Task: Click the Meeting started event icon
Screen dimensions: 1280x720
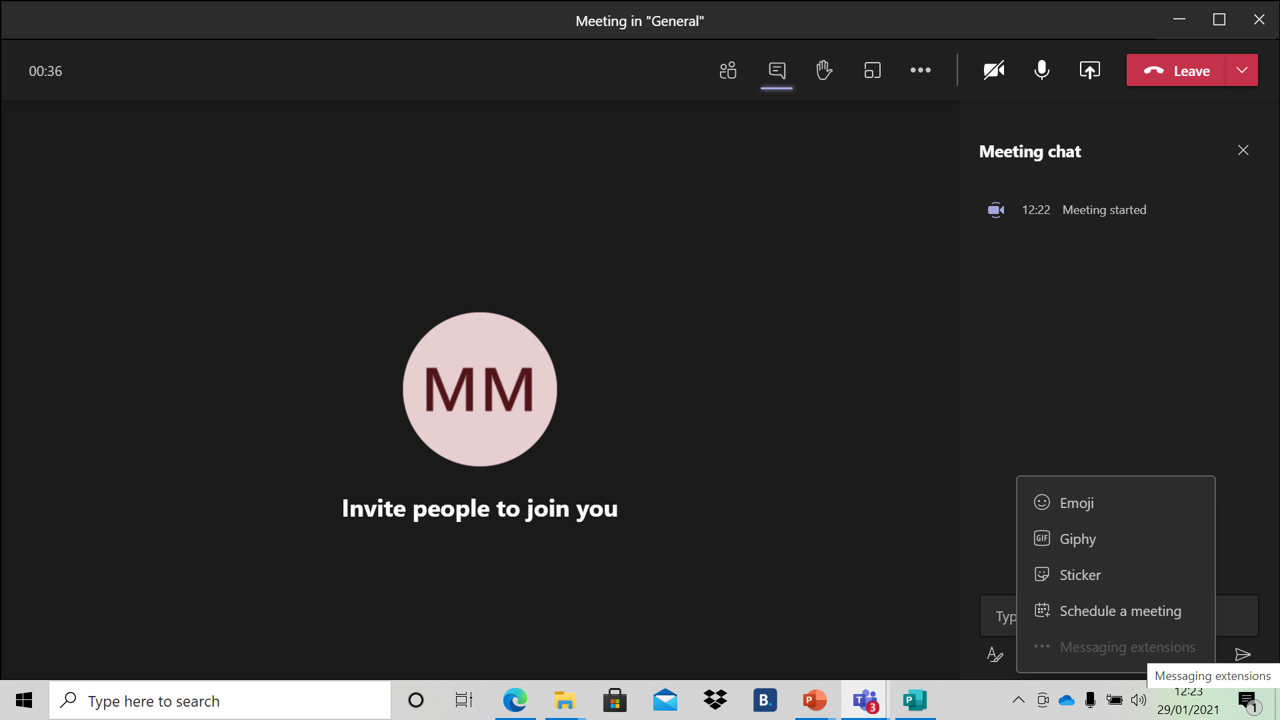Action: [996, 210]
